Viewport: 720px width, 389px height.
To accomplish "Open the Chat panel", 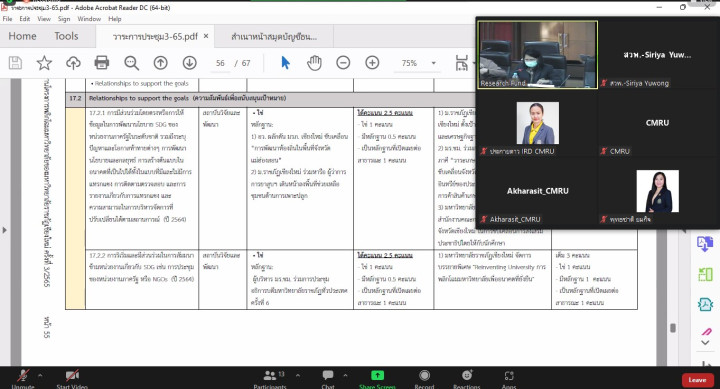I will point(328,379).
